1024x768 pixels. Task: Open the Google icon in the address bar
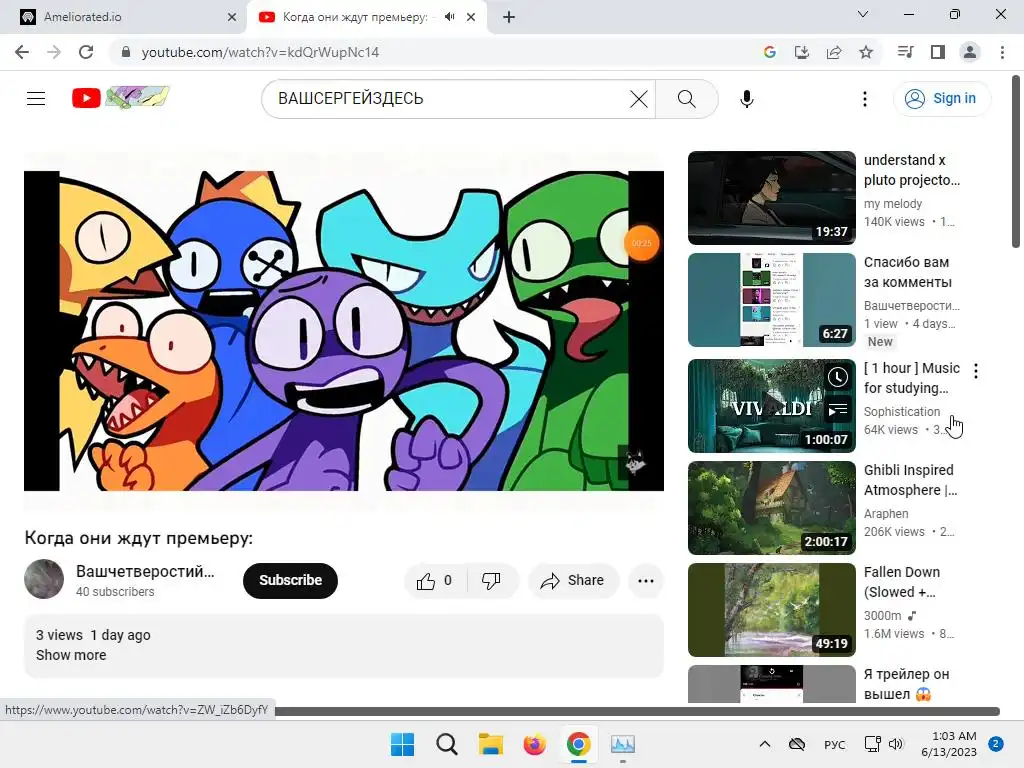pyautogui.click(x=770, y=52)
